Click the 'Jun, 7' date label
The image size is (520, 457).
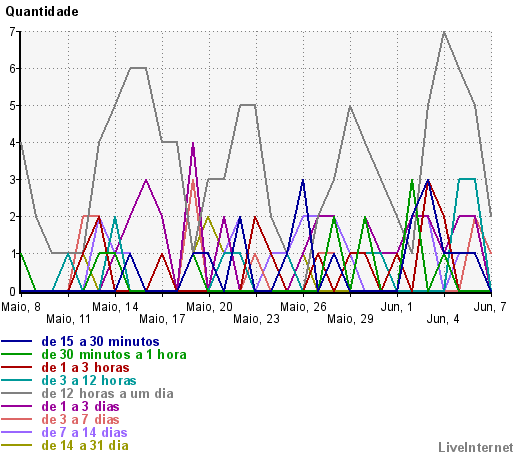(x=490, y=307)
